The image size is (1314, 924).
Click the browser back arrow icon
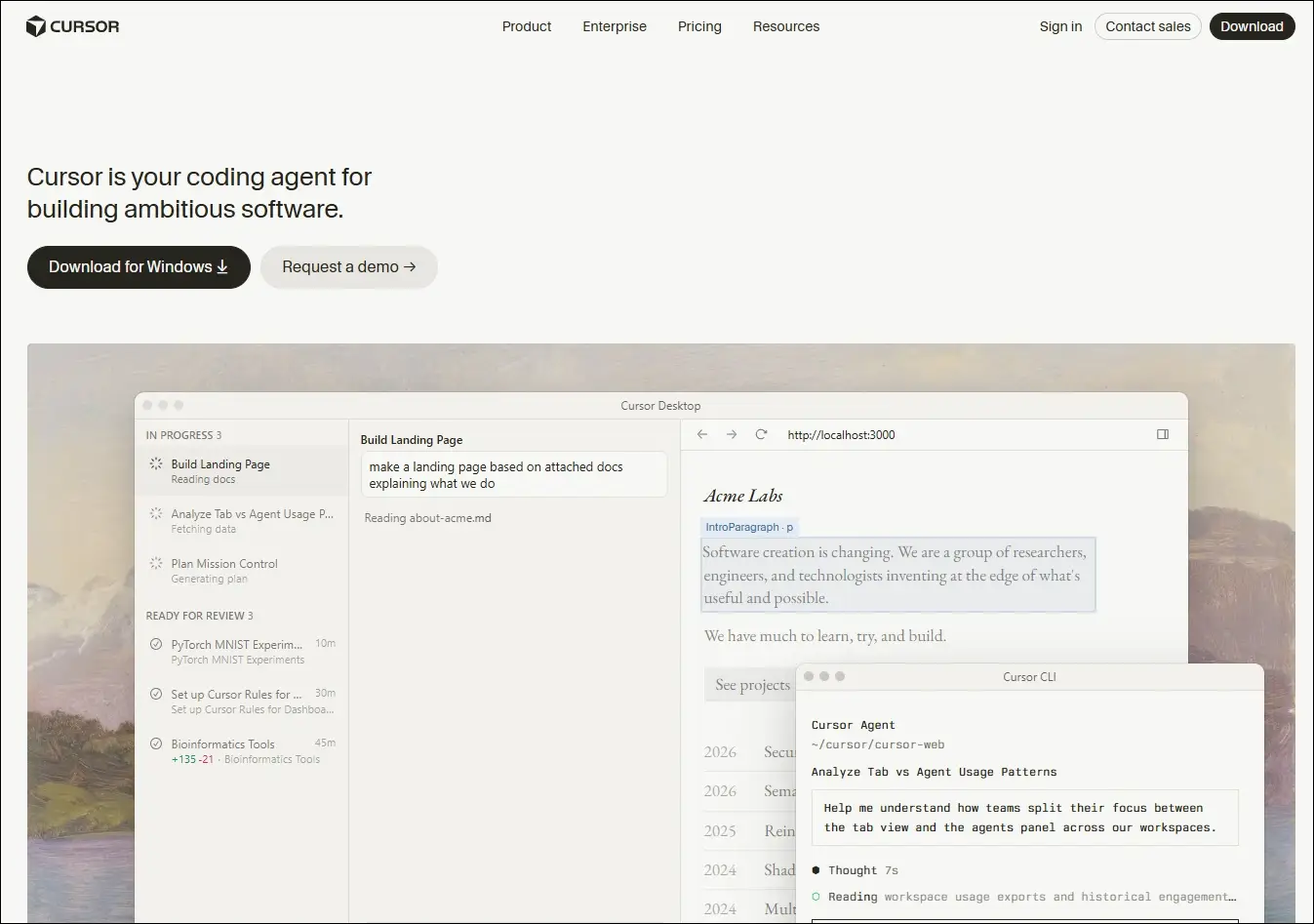point(702,434)
